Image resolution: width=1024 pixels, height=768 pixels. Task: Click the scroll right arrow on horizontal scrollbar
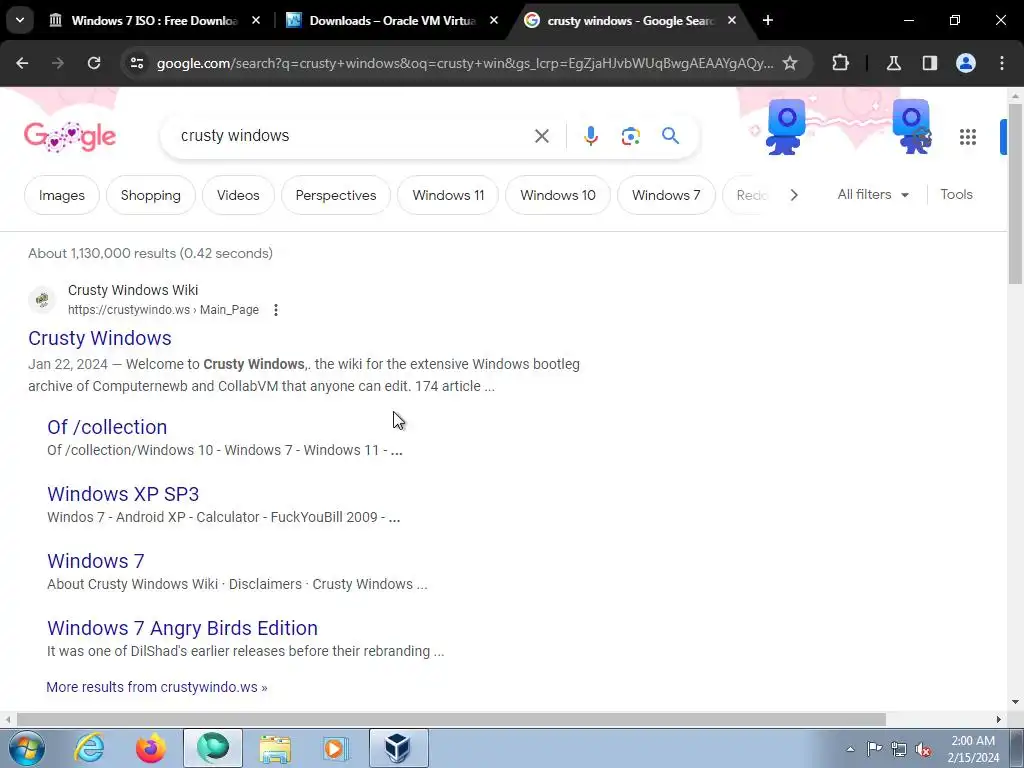point(999,720)
